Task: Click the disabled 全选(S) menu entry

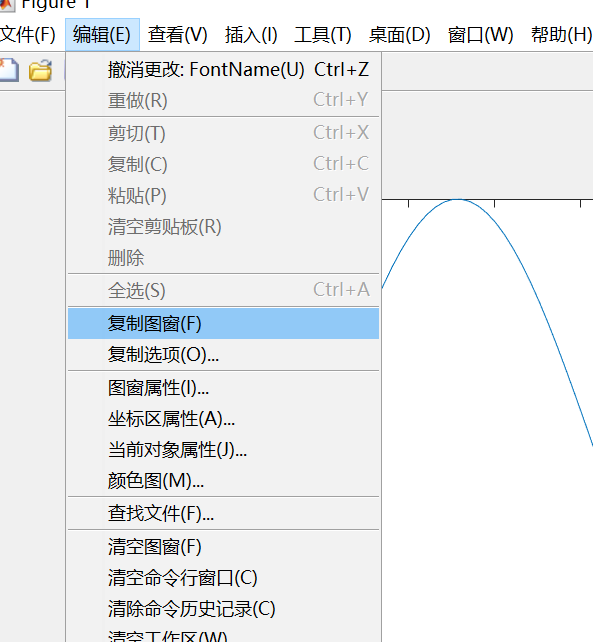Action: point(223,291)
